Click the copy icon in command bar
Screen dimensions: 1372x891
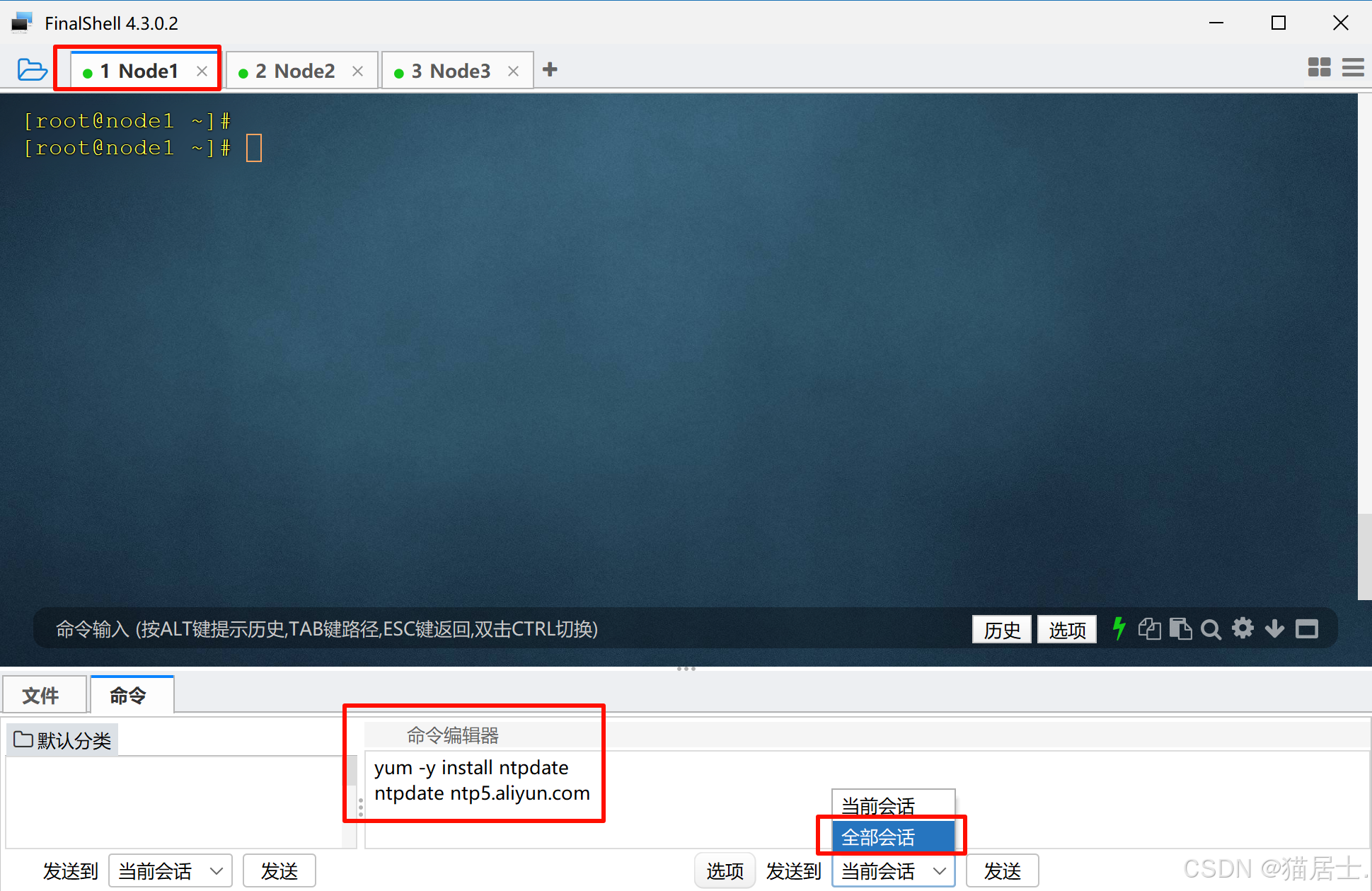[x=1149, y=628]
